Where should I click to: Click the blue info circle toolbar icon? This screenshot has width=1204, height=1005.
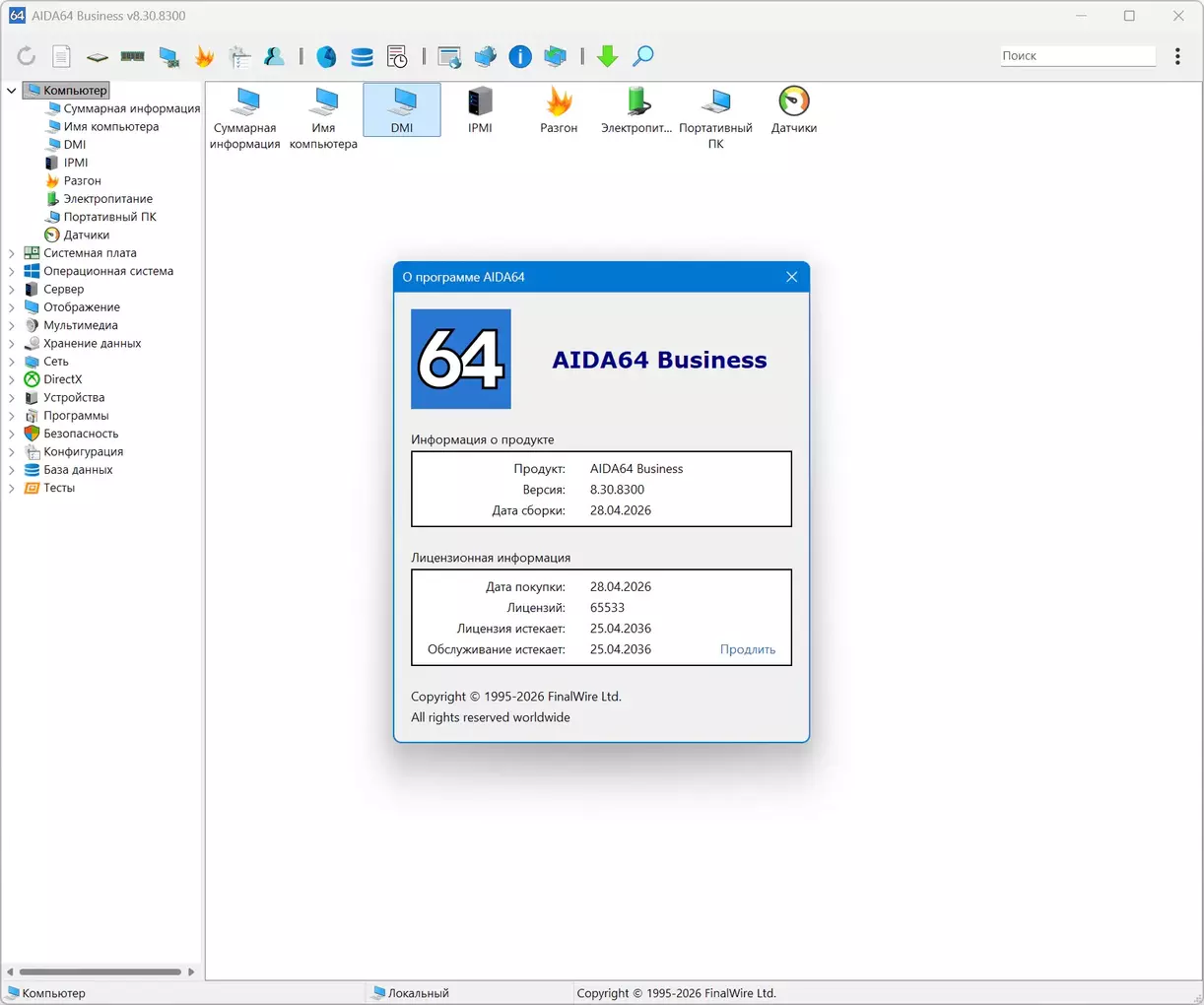520,57
